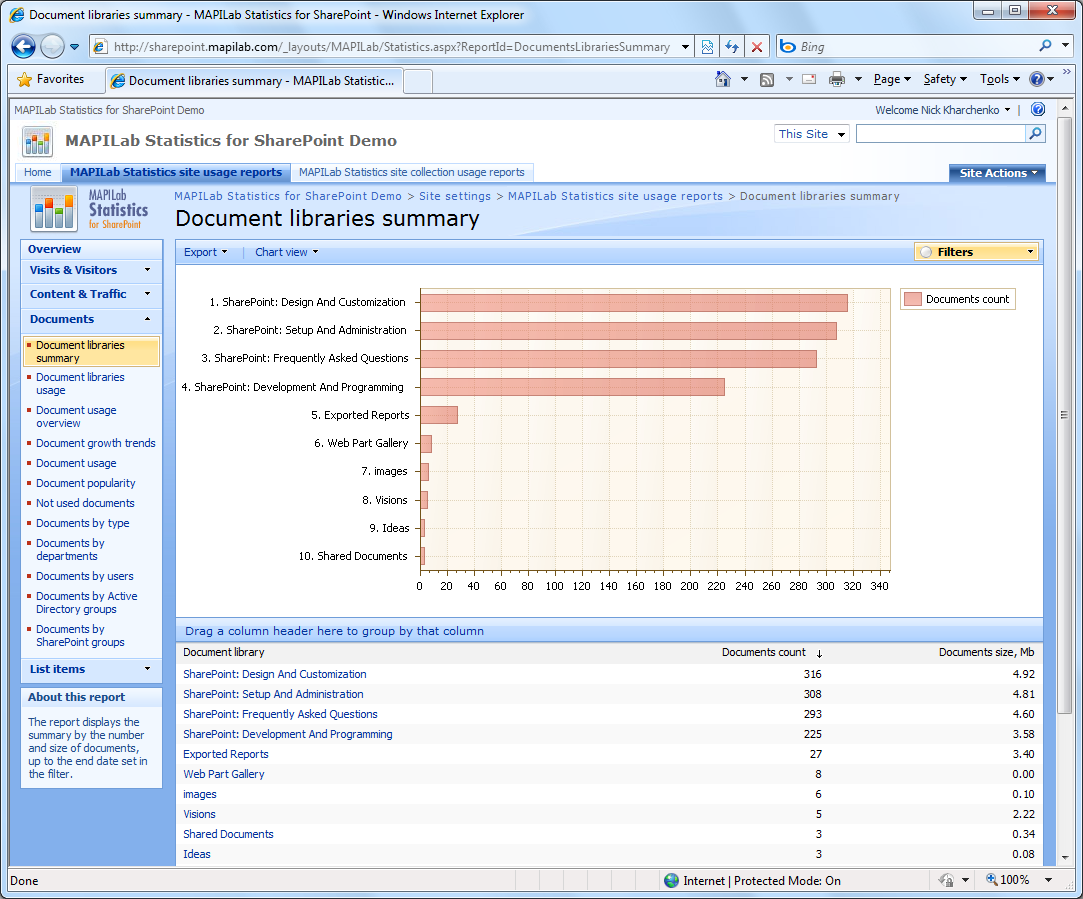Collapse the Documents section
Viewport: 1083px width, 899px height.
tap(90, 319)
